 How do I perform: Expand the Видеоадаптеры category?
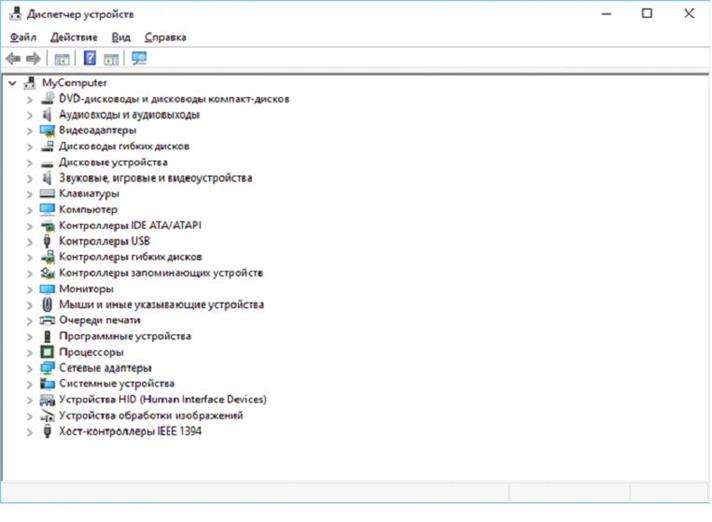tap(30, 131)
